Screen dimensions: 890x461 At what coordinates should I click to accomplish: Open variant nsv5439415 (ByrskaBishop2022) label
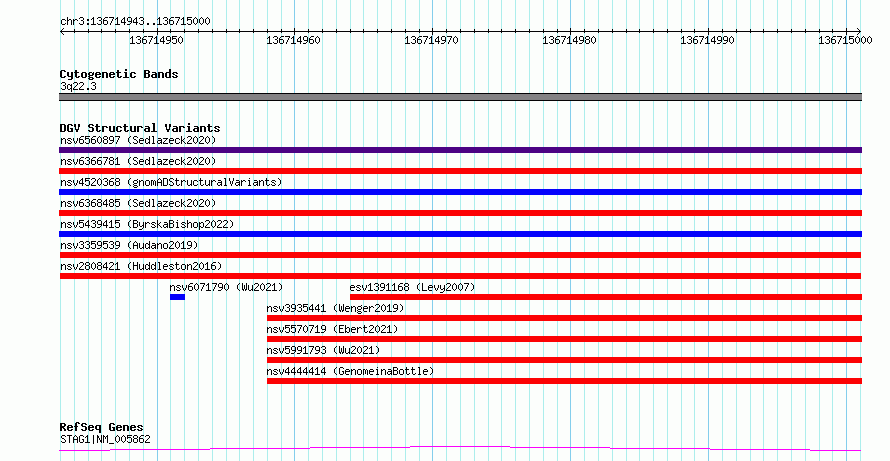(147, 224)
